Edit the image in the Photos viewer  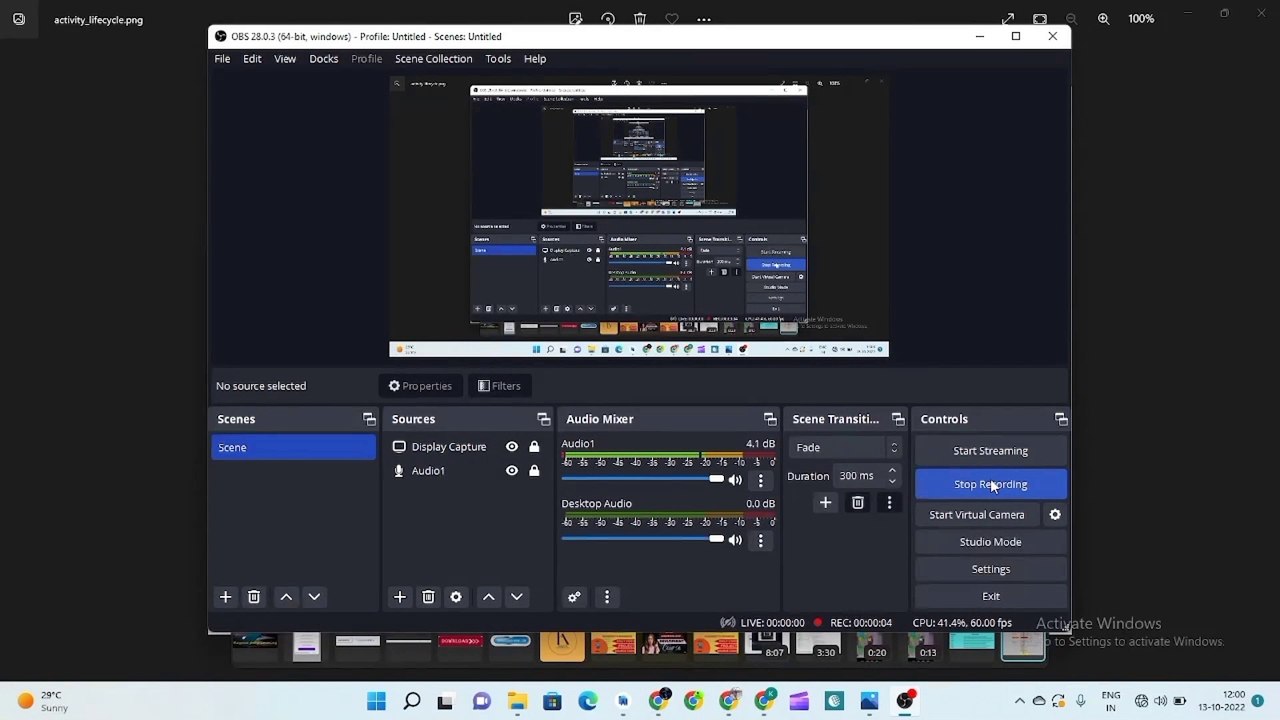(575, 19)
